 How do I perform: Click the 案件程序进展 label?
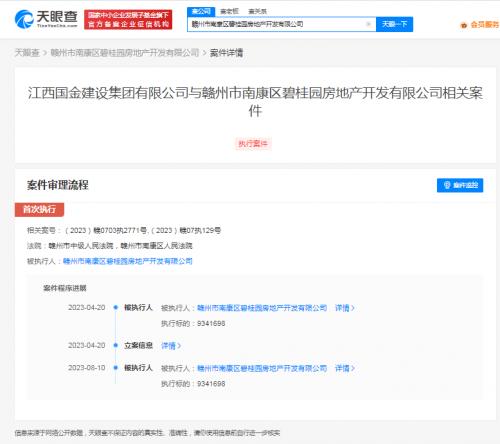pos(65,288)
